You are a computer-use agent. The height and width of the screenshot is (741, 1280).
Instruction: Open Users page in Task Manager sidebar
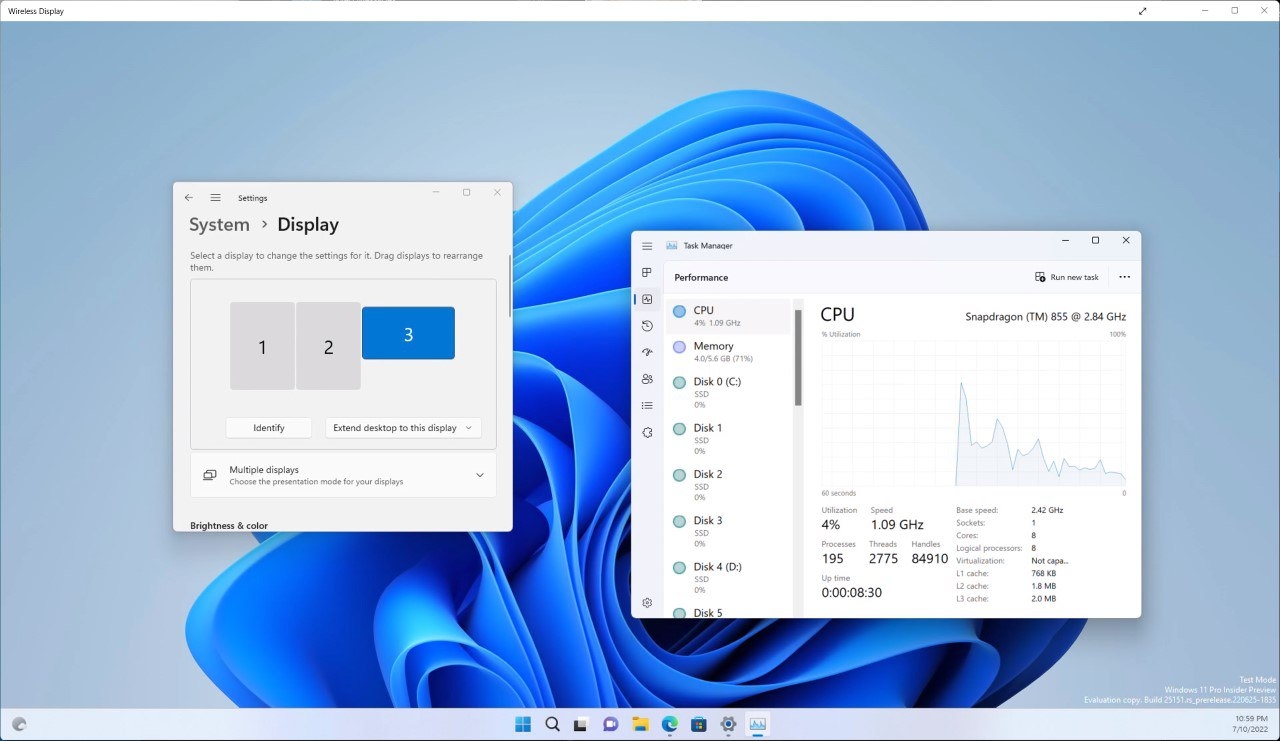(x=647, y=379)
